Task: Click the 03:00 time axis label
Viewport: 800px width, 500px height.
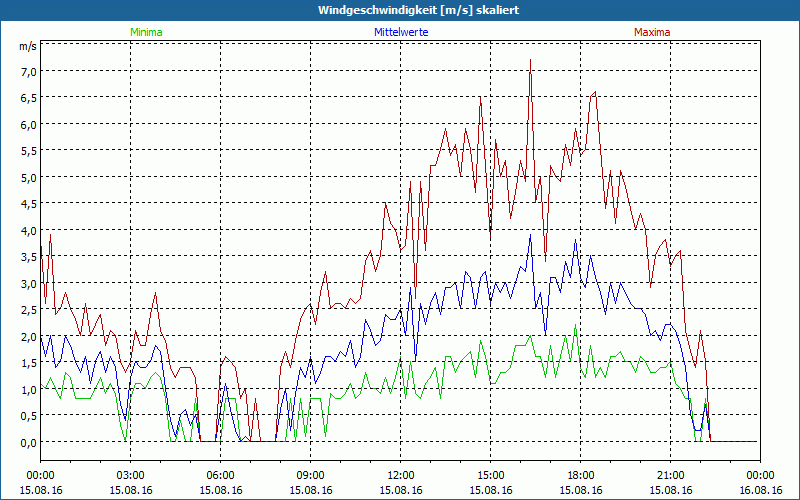Action: (x=131, y=476)
